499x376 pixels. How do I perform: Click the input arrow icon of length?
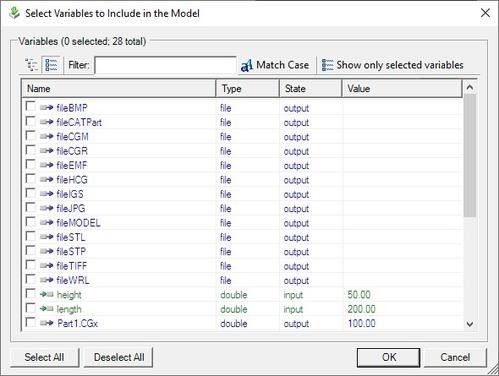point(46,309)
